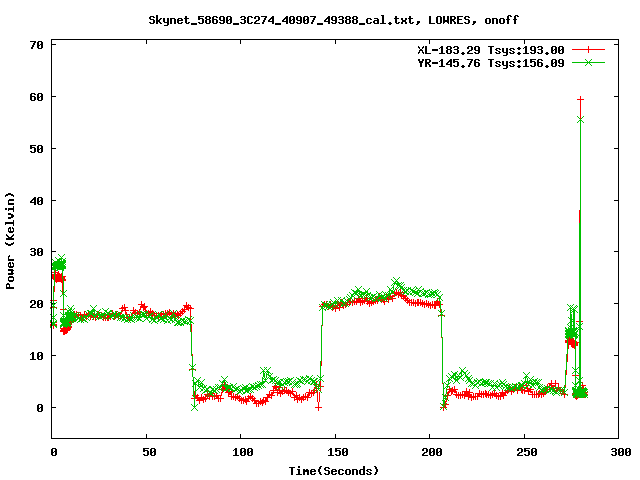This screenshot has width=640, height=480.
Task: Select legend entry YR-145.76 Tsys:156.09
Action: [x=491, y=63]
